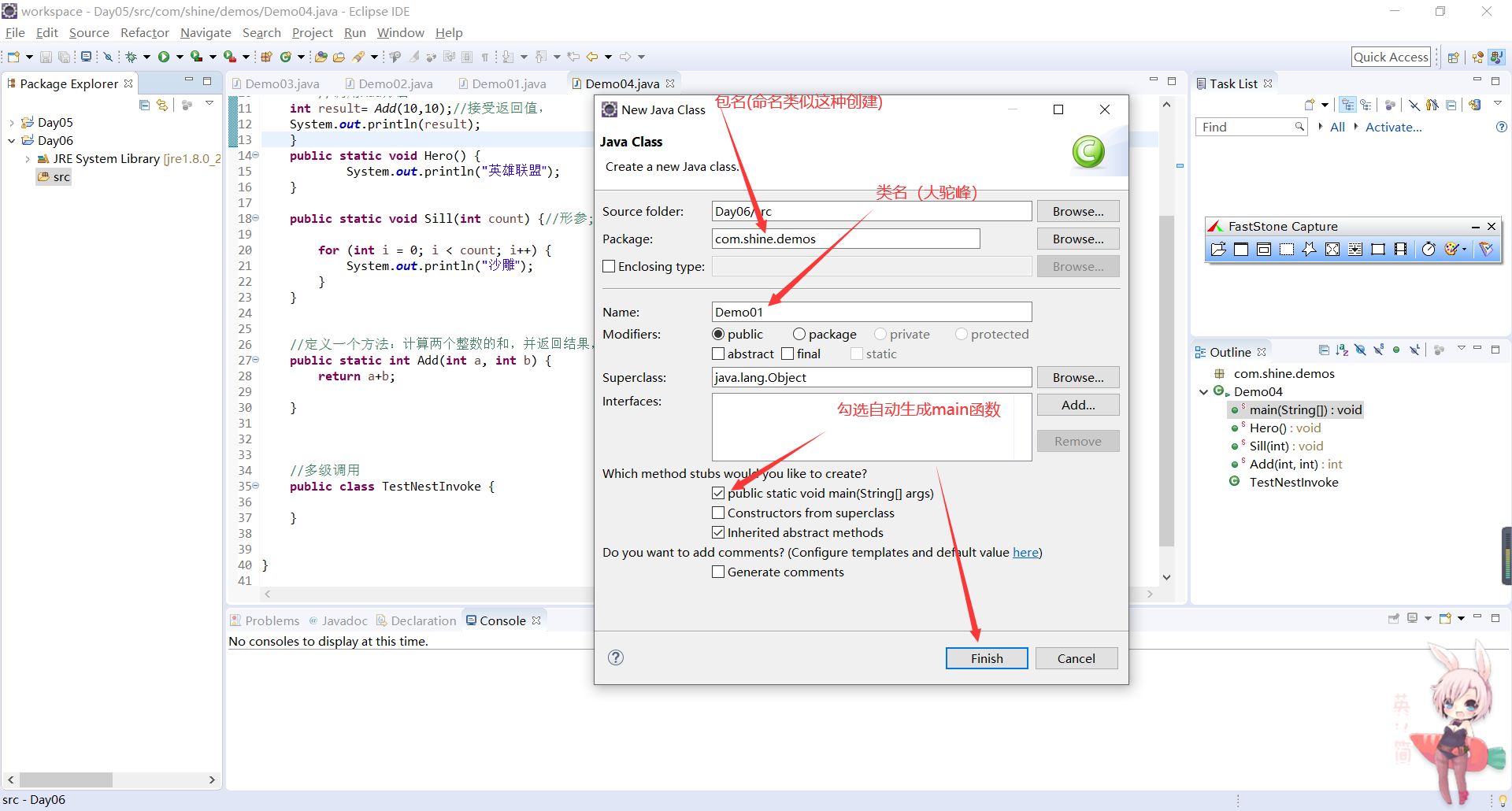The image size is (1512, 811).
Task: Click the Save All toolbar icon
Action: point(64,57)
